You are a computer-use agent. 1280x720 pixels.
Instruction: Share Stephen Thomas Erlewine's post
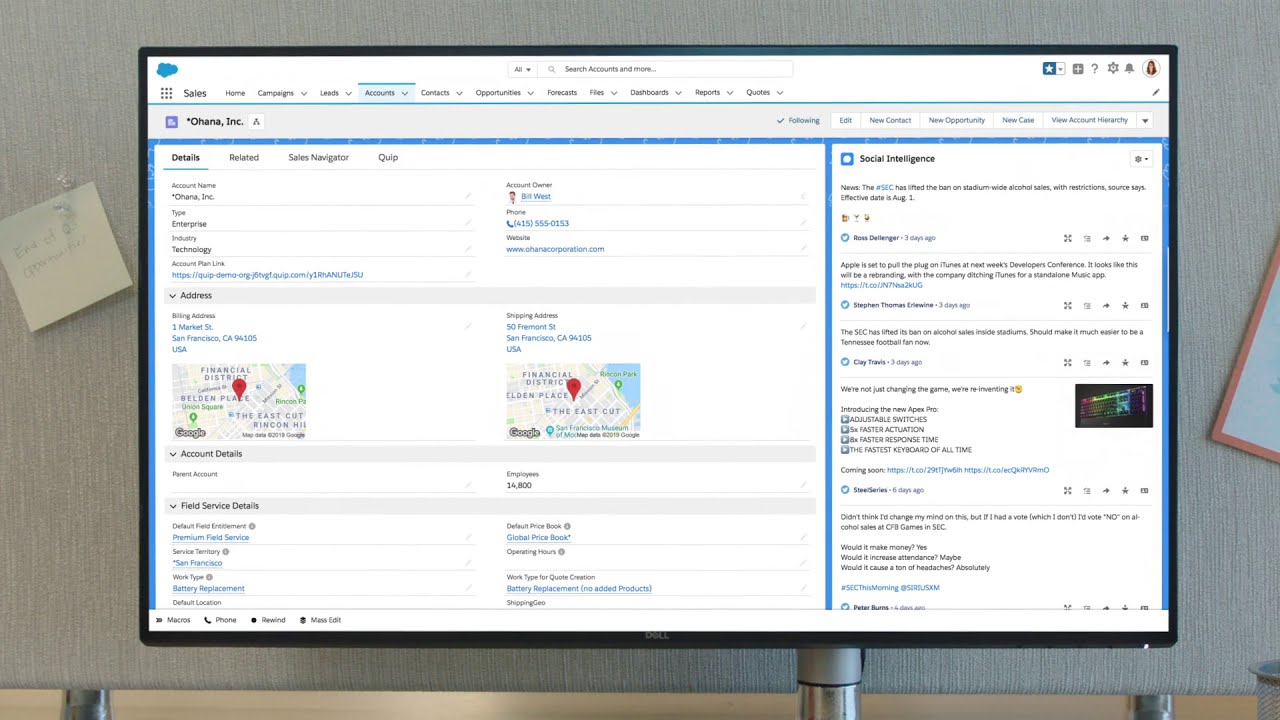coord(1106,305)
